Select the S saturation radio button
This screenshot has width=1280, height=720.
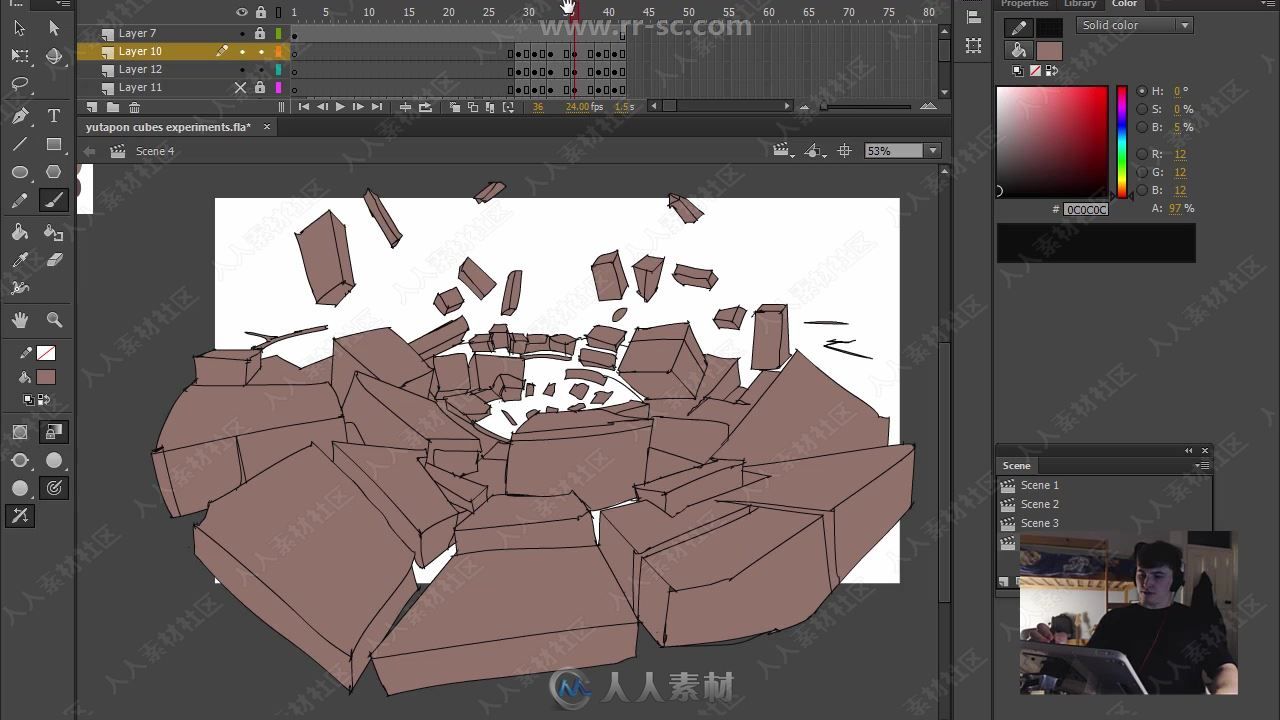pyautogui.click(x=1142, y=109)
